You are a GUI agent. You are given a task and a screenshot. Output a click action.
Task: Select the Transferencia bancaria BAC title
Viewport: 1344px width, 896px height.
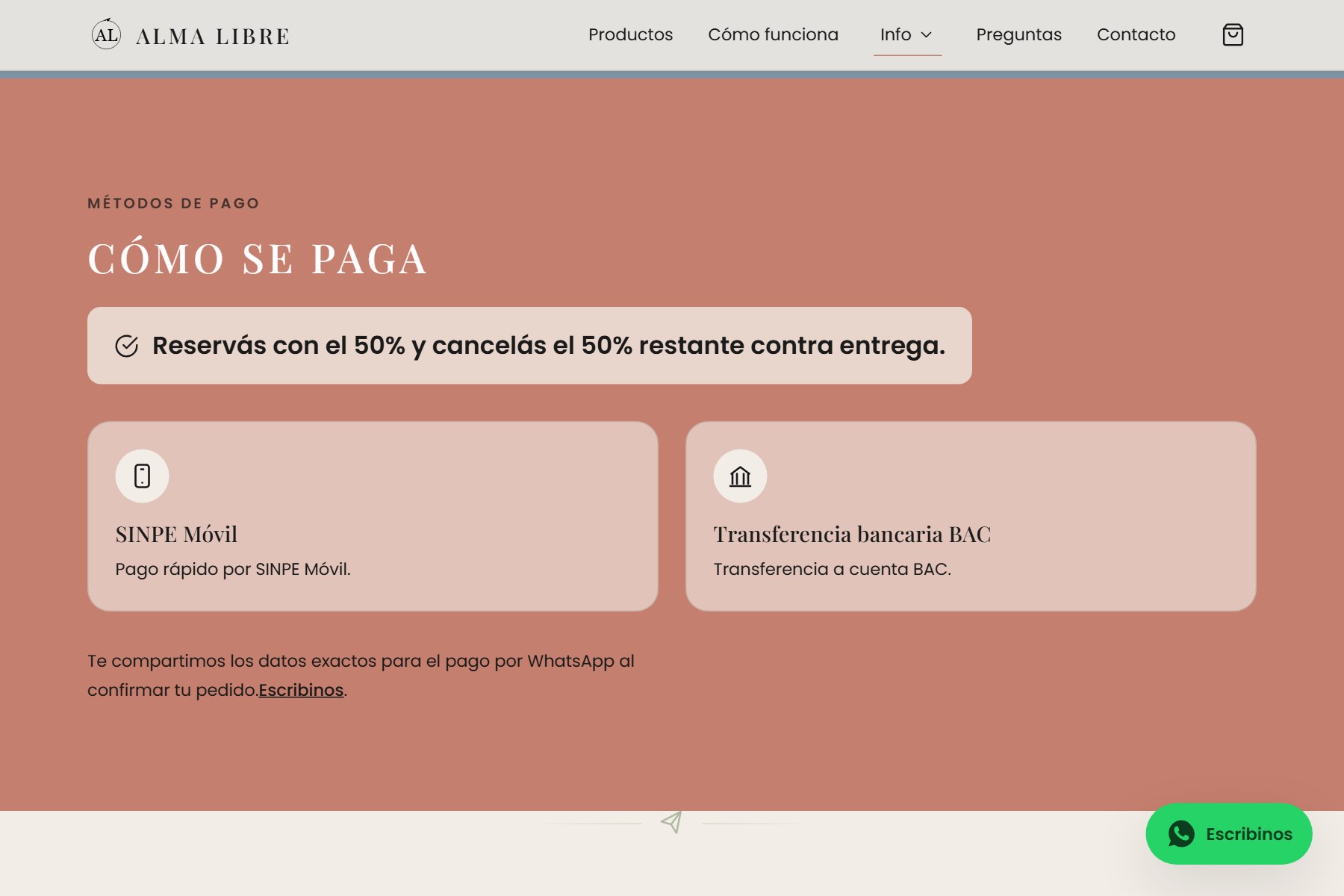(852, 534)
